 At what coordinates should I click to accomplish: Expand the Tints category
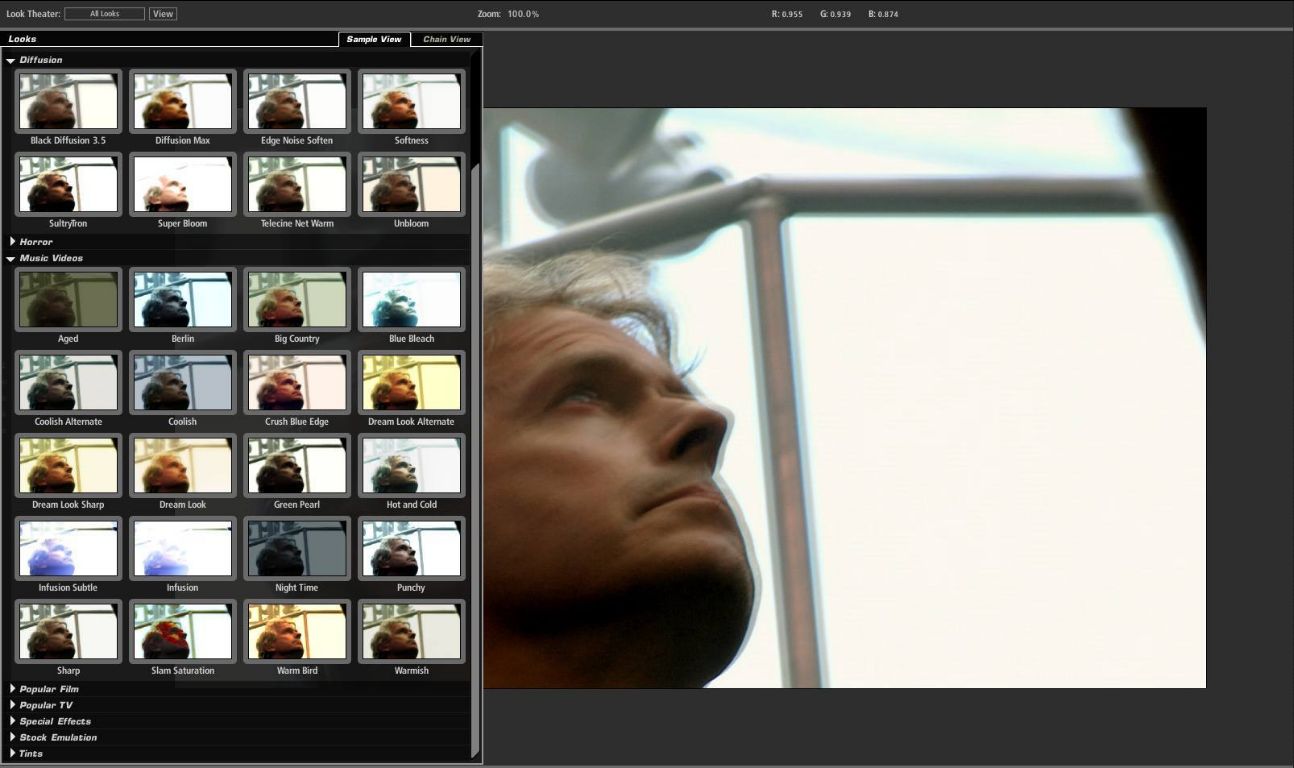pos(12,752)
